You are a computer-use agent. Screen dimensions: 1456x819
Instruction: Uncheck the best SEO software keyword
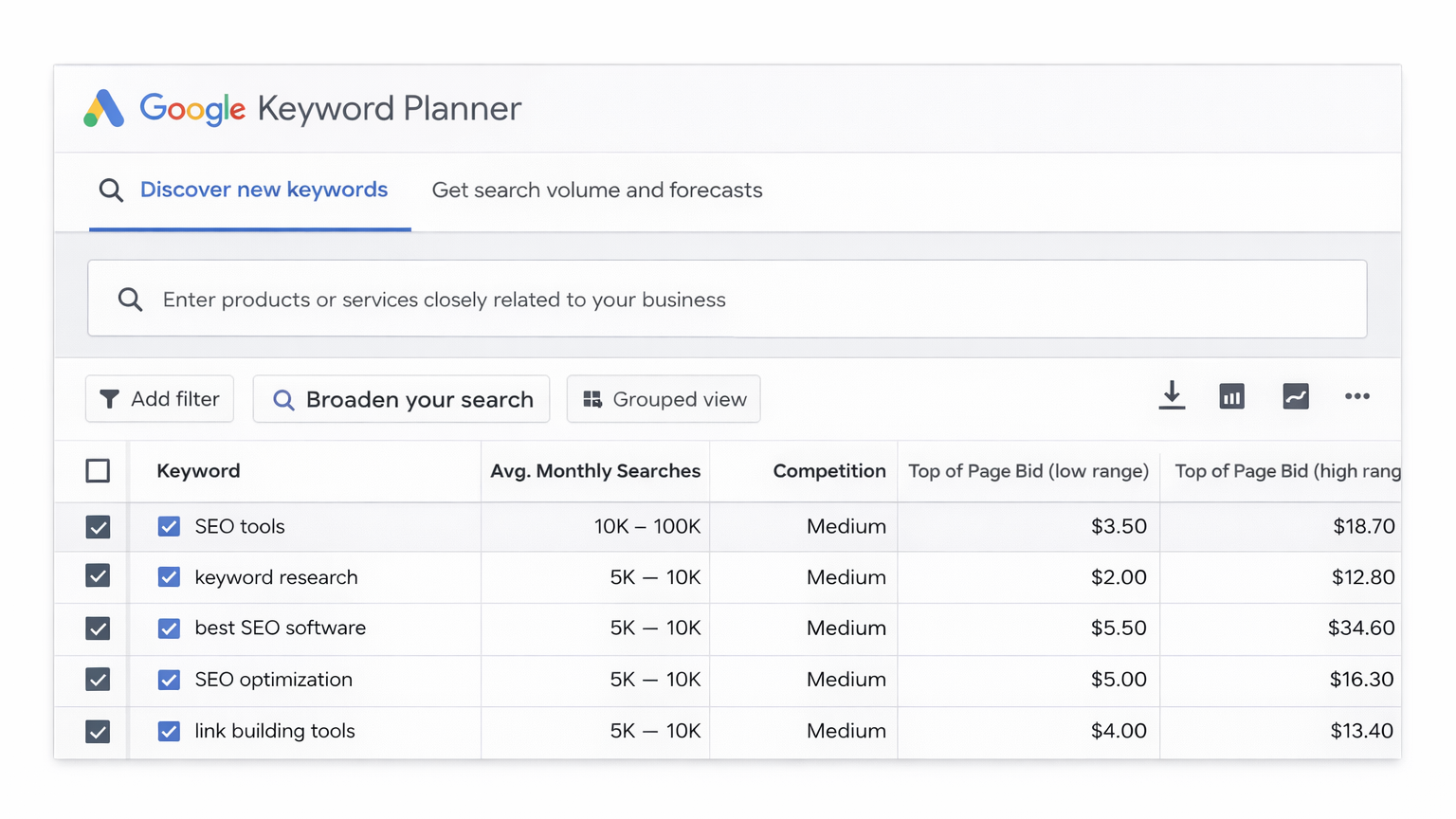coord(169,628)
